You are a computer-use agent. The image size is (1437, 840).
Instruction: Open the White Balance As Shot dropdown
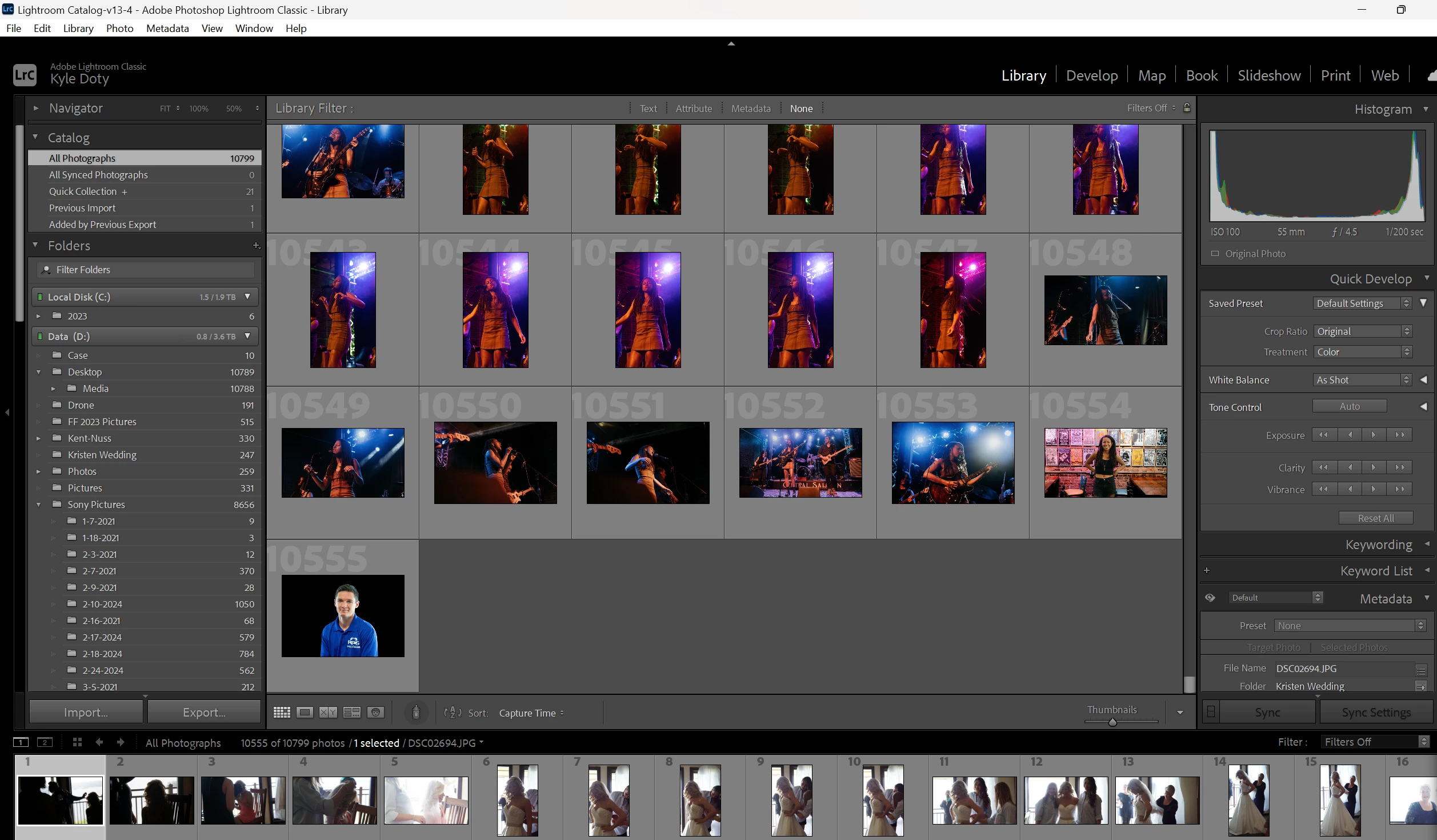point(1362,380)
